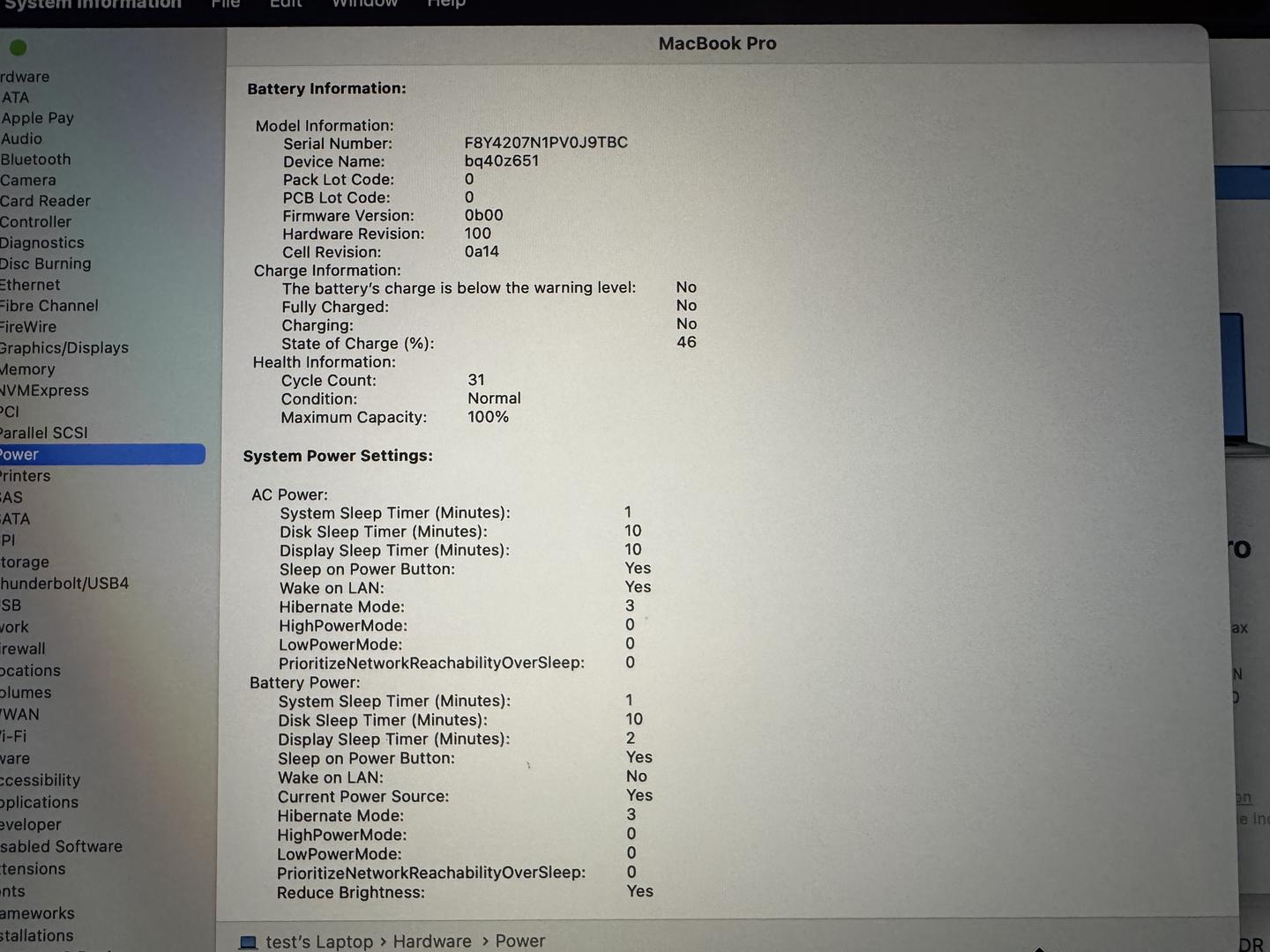
Task: Select Bluetooth in the sidebar
Action: coord(35,160)
